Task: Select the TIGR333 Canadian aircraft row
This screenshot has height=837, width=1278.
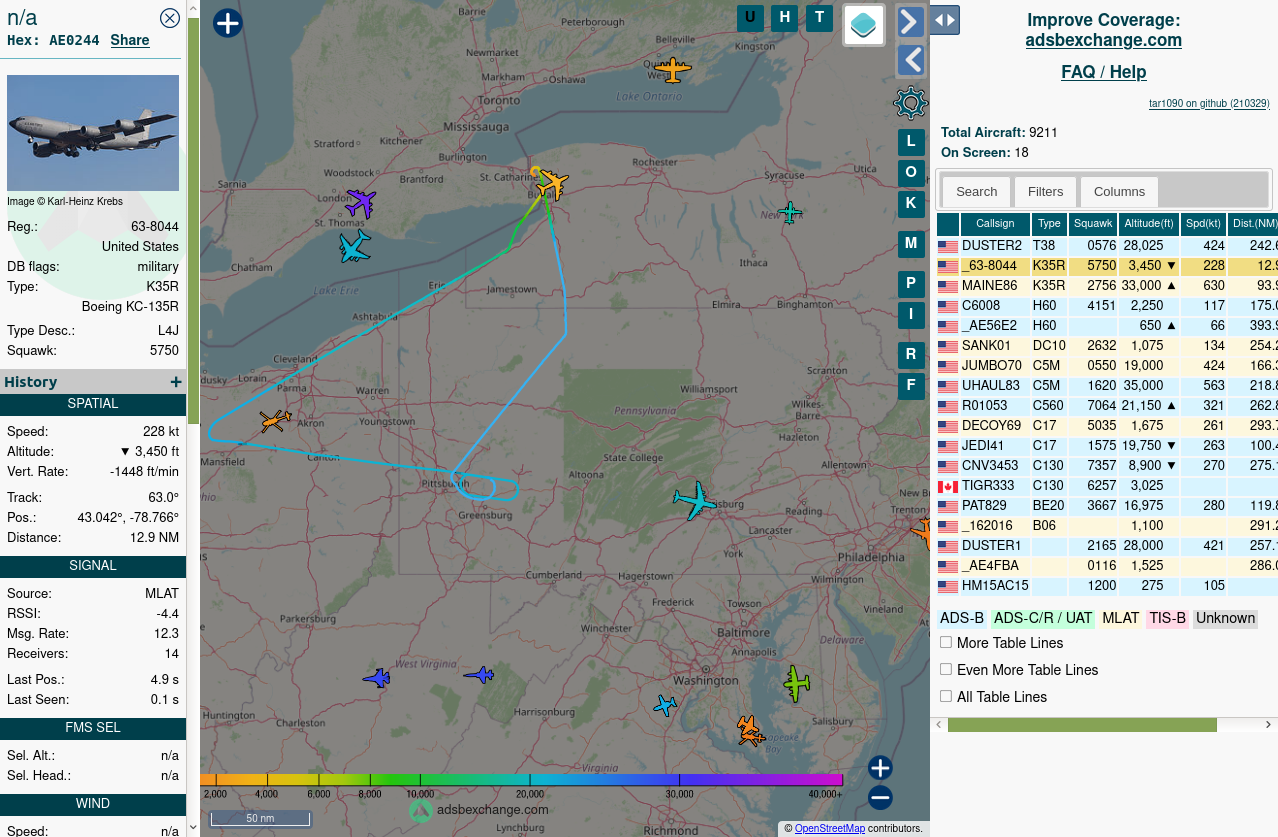Action: (1107, 486)
